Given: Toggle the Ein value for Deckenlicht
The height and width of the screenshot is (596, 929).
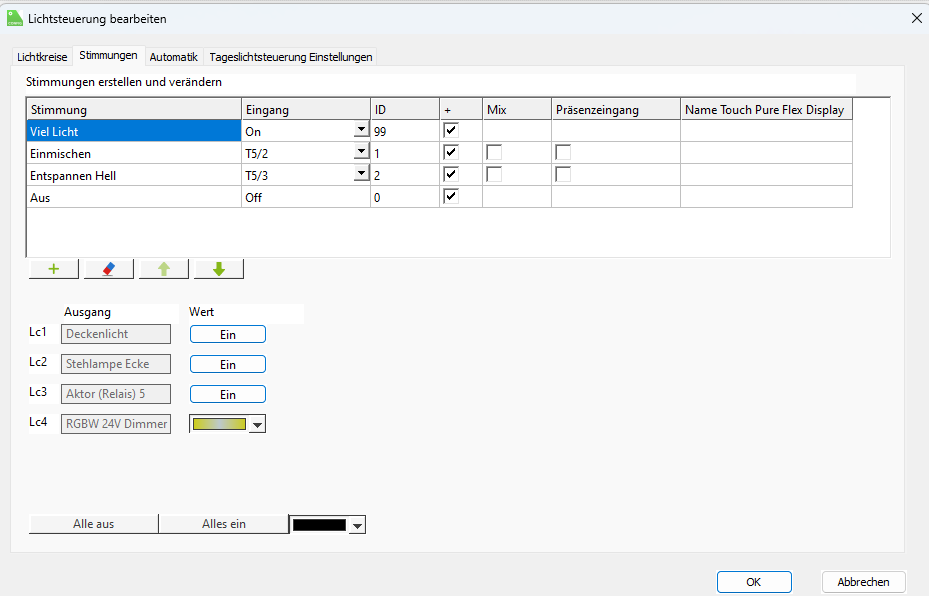Looking at the screenshot, I should pyautogui.click(x=227, y=335).
